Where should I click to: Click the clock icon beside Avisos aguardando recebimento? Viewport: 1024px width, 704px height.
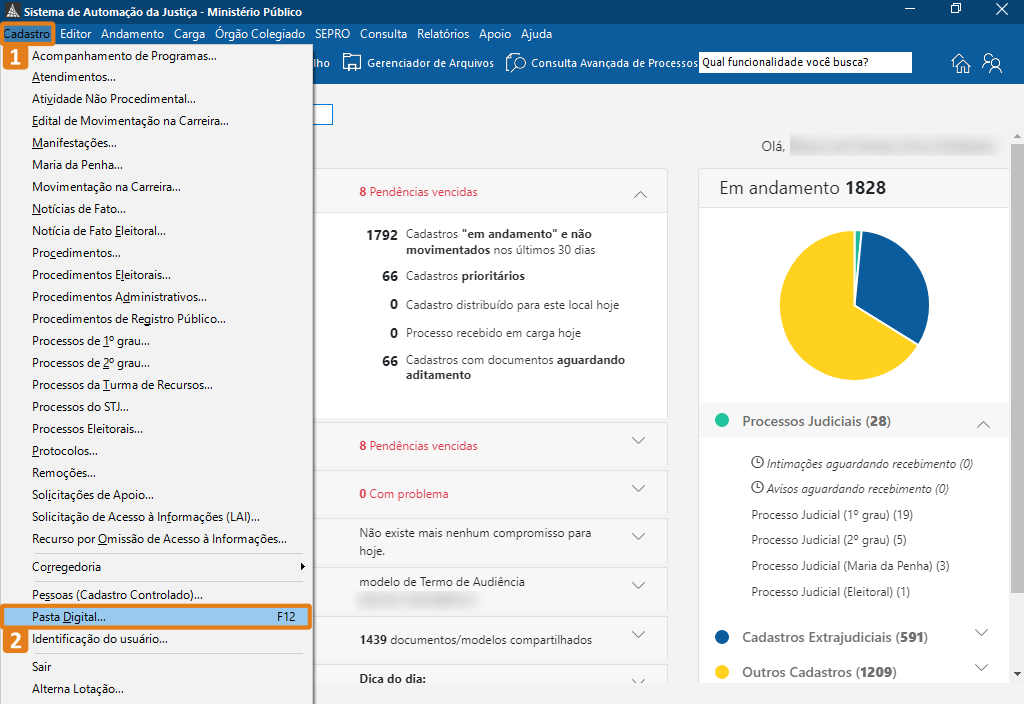[x=757, y=488]
